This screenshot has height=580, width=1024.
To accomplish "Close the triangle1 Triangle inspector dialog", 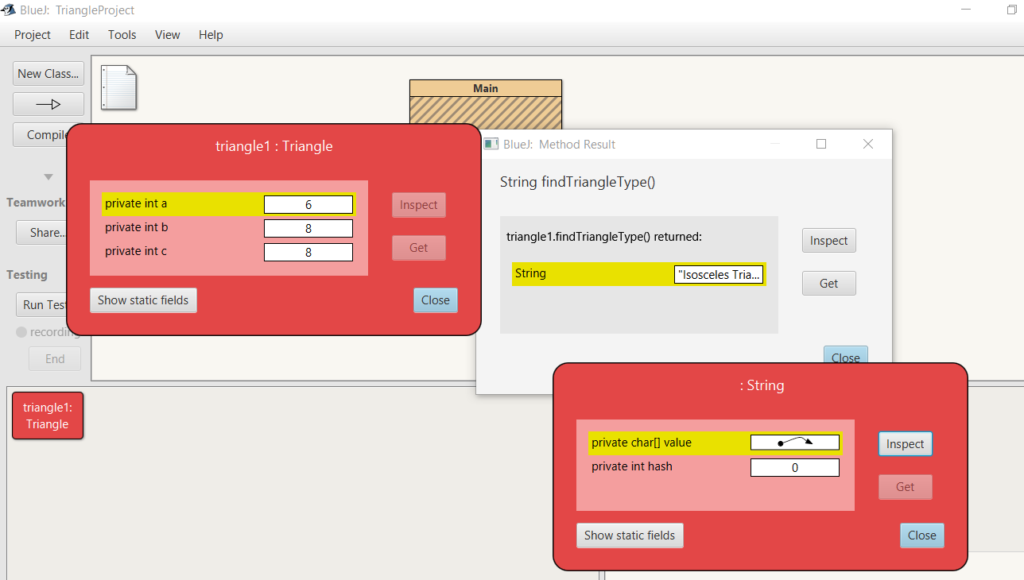I will pos(435,300).
